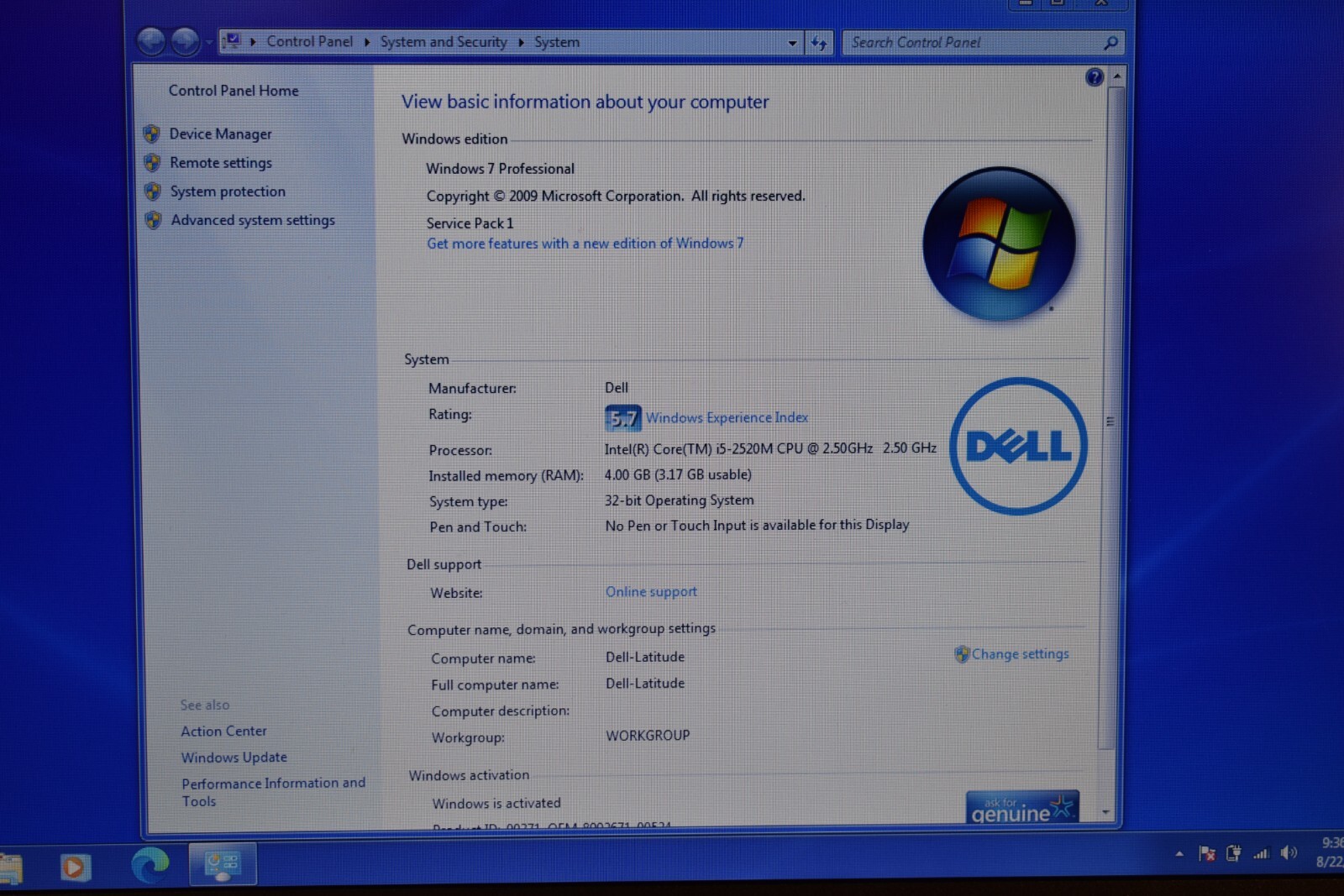The width and height of the screenshot is (1344, 896).
Task: Open Get more features with new edition link
Action: 585,244
